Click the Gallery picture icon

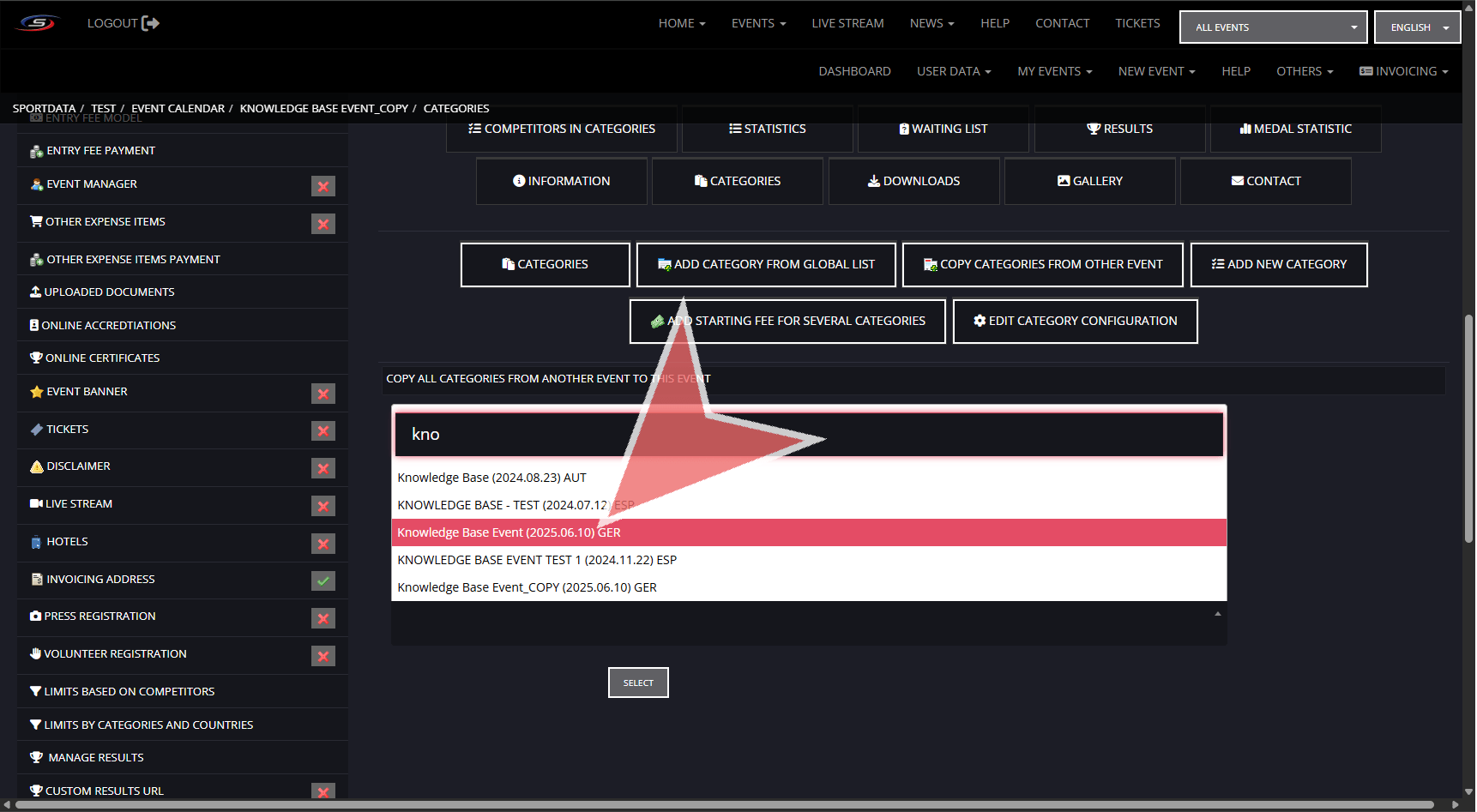pos(1063,181)
